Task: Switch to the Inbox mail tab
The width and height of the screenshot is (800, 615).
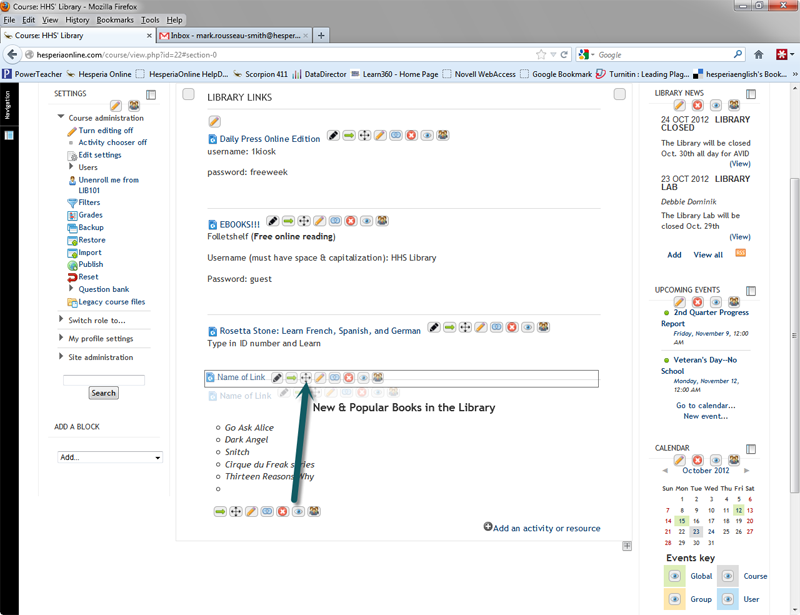Action: point(234,36)
